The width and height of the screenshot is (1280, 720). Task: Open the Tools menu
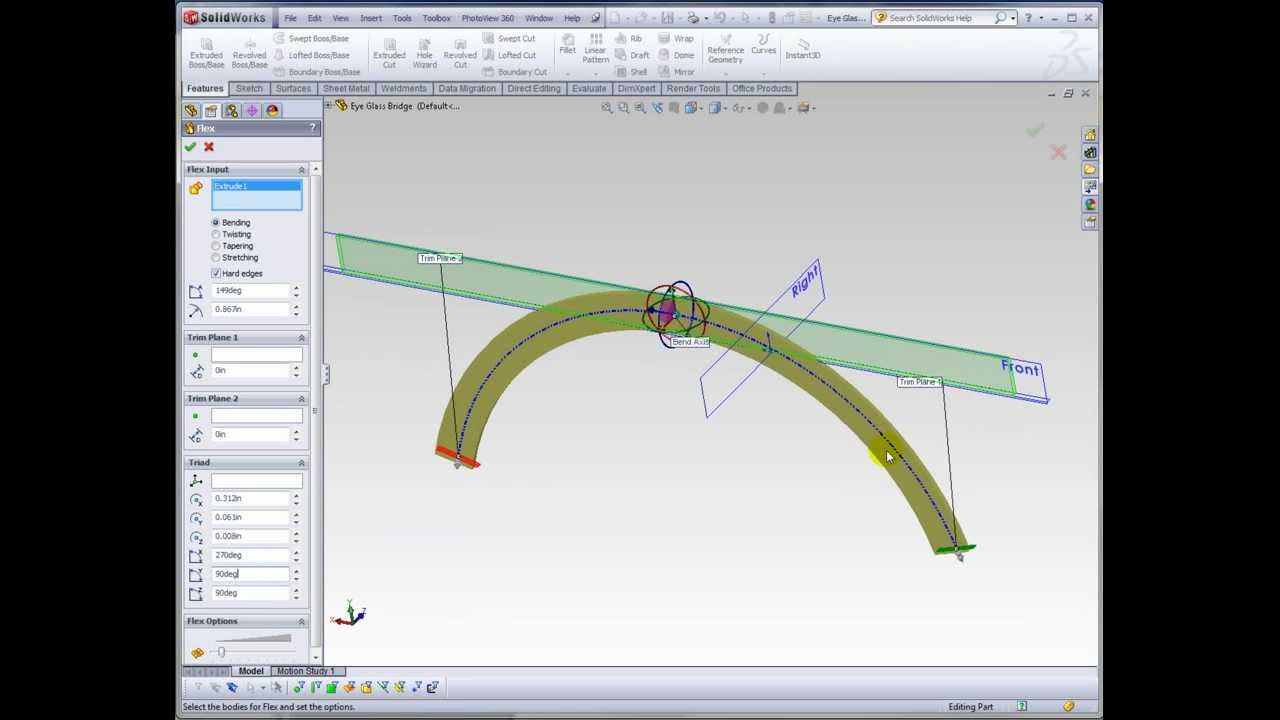pyautogui.click(x=402, y=18)
